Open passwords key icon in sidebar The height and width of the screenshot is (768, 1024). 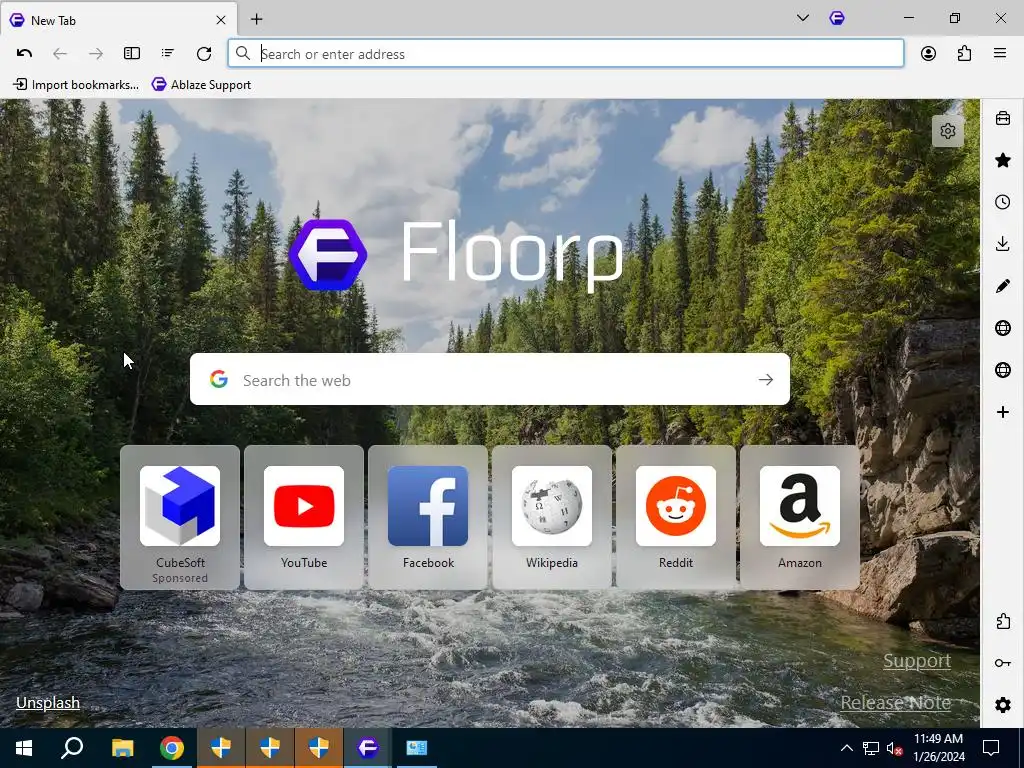[1002, 663]
